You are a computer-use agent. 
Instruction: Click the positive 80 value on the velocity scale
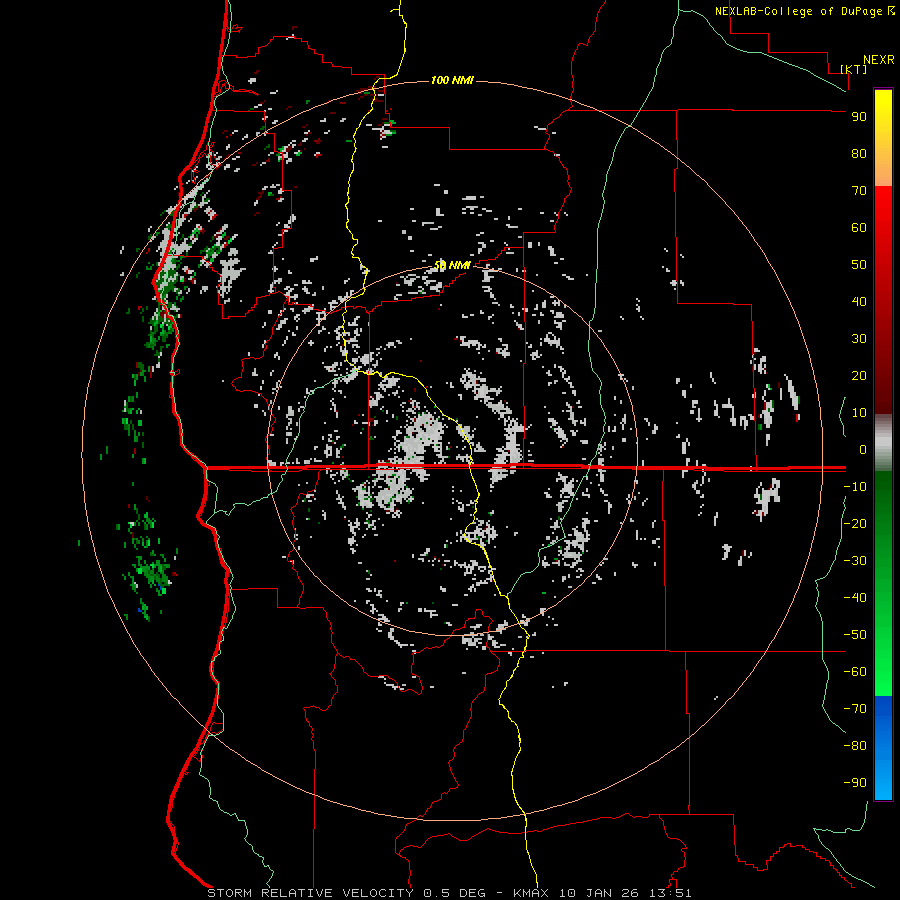(859, 154)
